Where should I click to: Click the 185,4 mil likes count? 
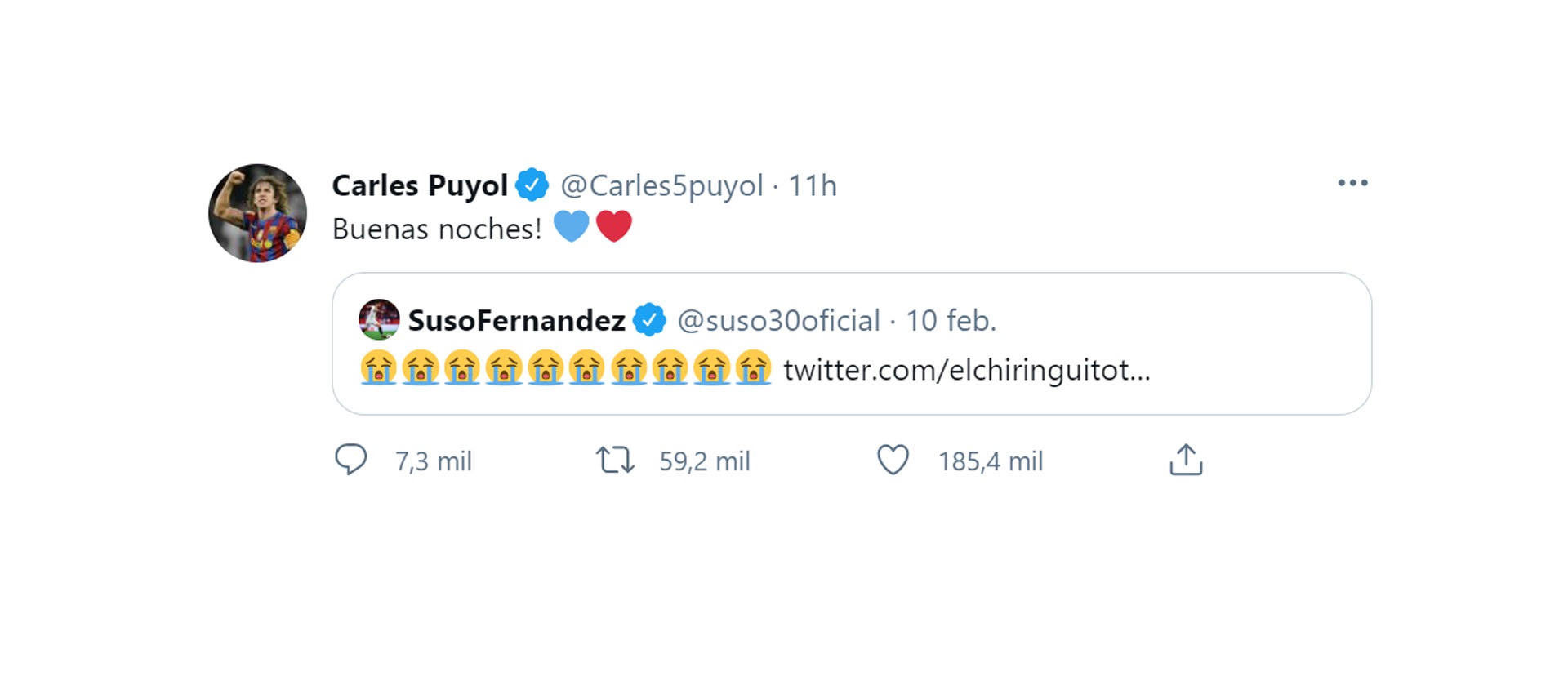(991, 461)
